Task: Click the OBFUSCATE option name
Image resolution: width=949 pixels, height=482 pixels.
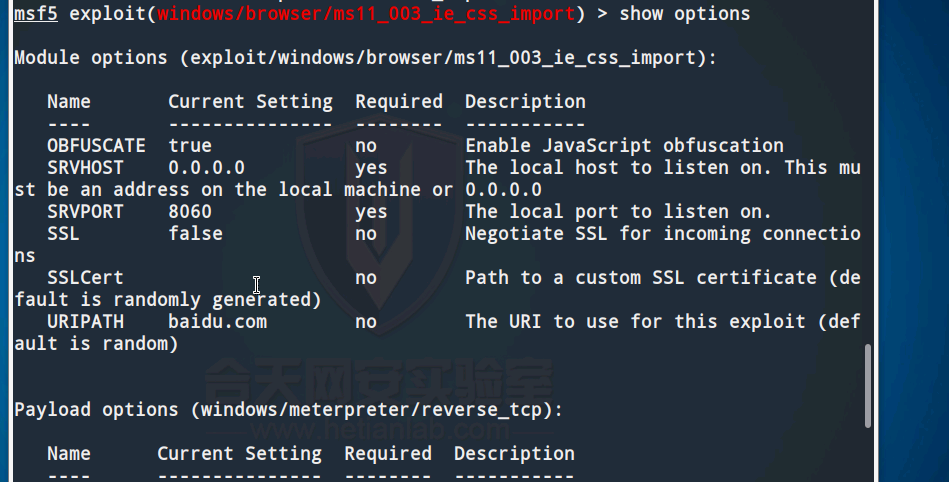Action: click(x=96, y=146)
